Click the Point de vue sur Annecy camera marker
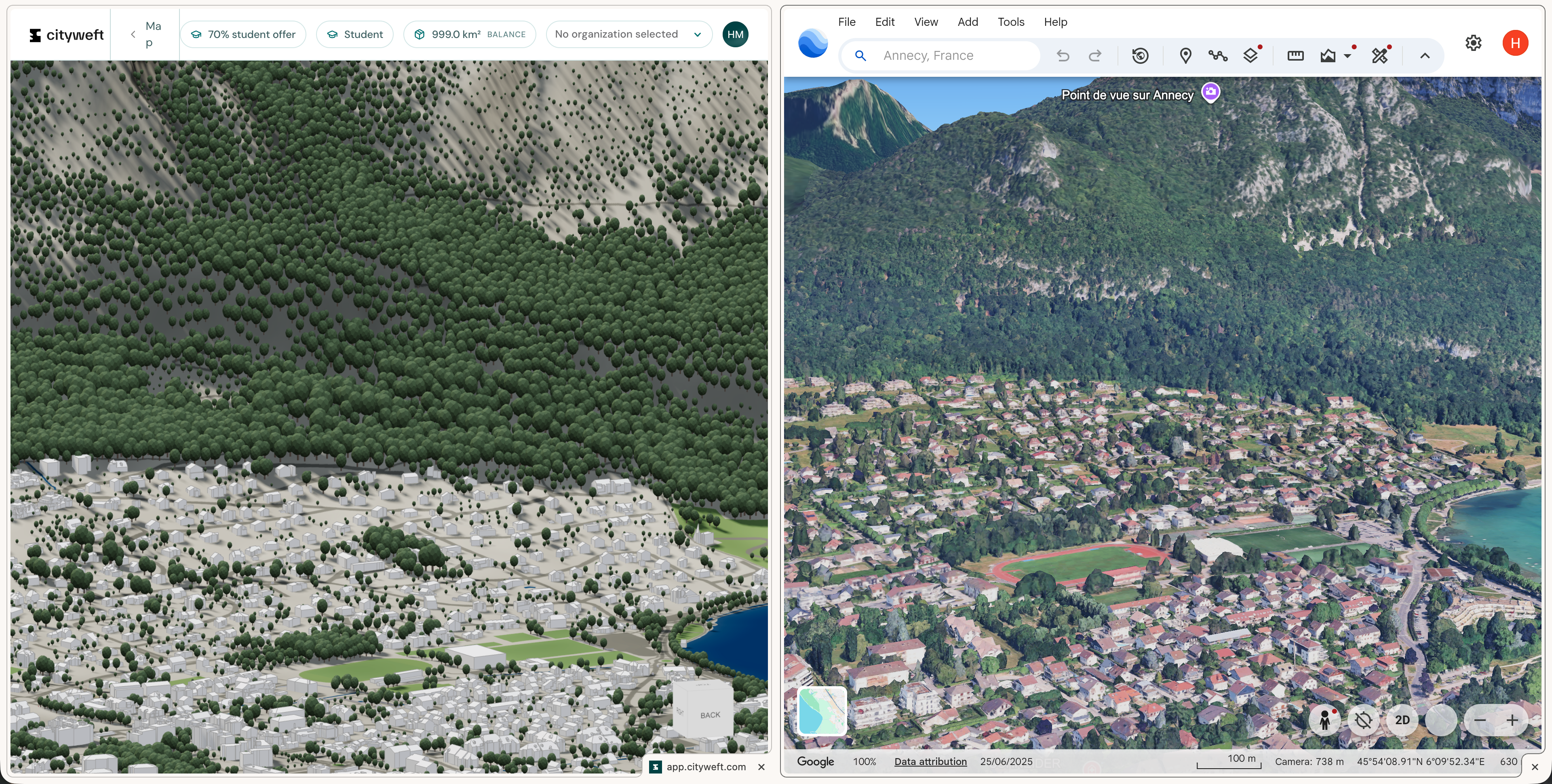Viewport: 1552px width, 784px height. point(1210,93)
